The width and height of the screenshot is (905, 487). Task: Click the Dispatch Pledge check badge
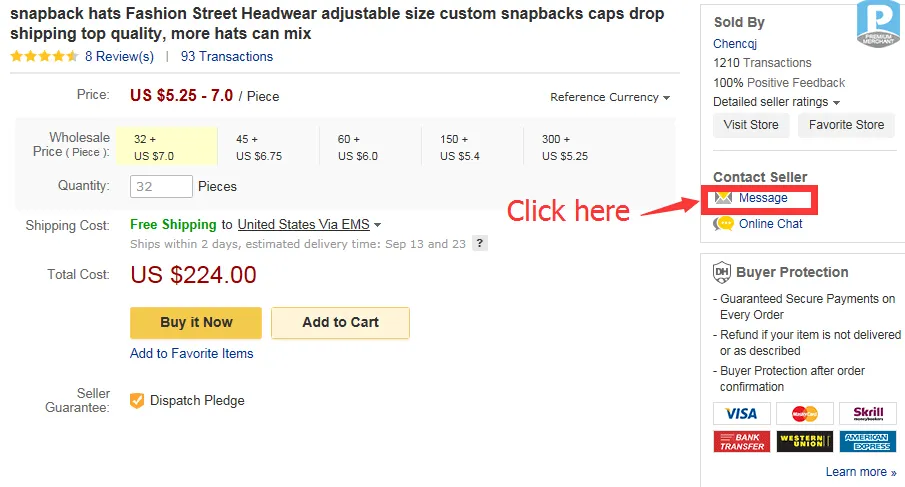pyautogui.click(x=137, y=400)
